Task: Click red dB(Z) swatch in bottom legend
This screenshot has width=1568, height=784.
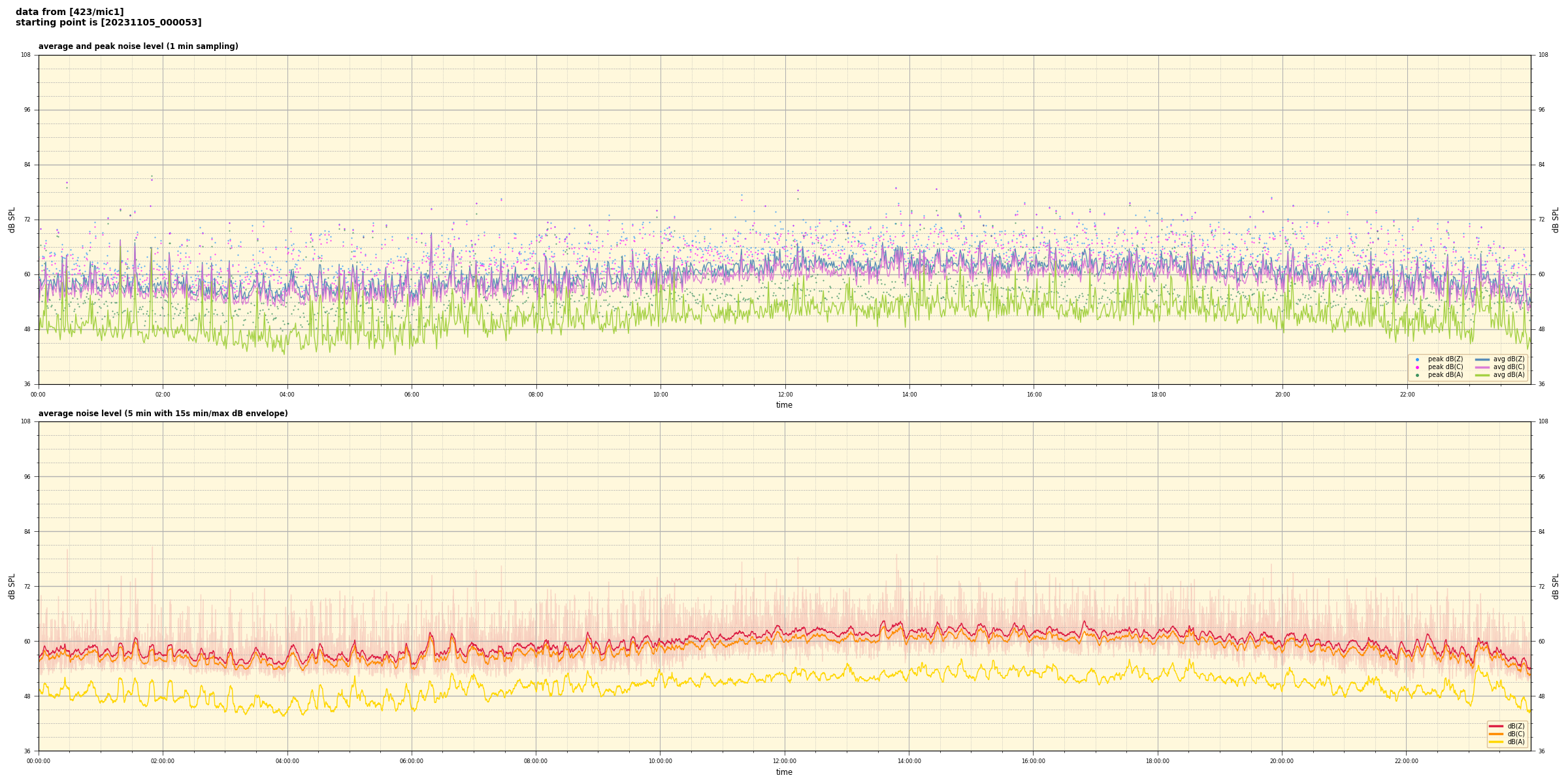Action: coord(1495,726)
